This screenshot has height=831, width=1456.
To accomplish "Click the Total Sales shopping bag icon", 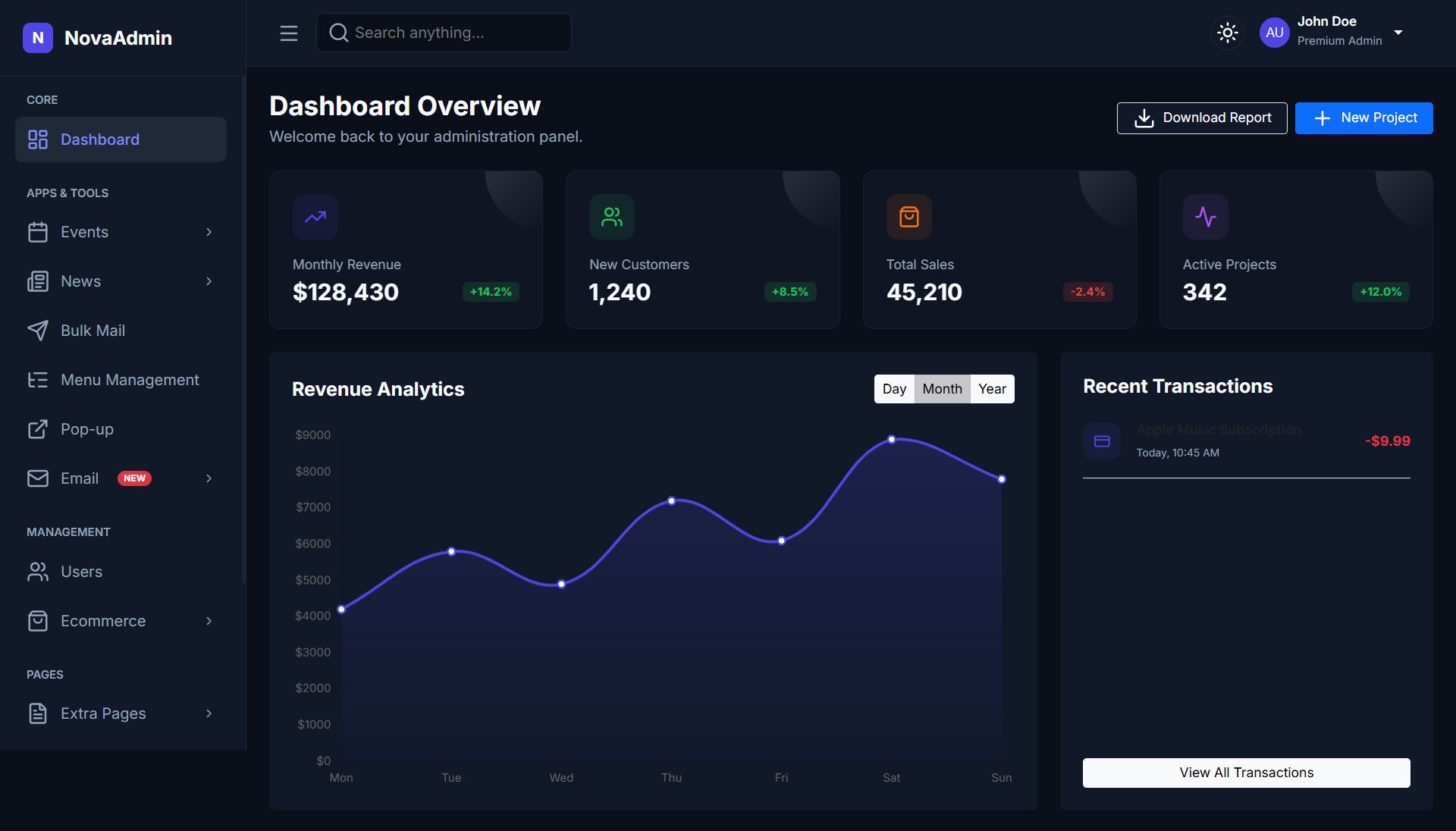I will [x=908, y=217].
